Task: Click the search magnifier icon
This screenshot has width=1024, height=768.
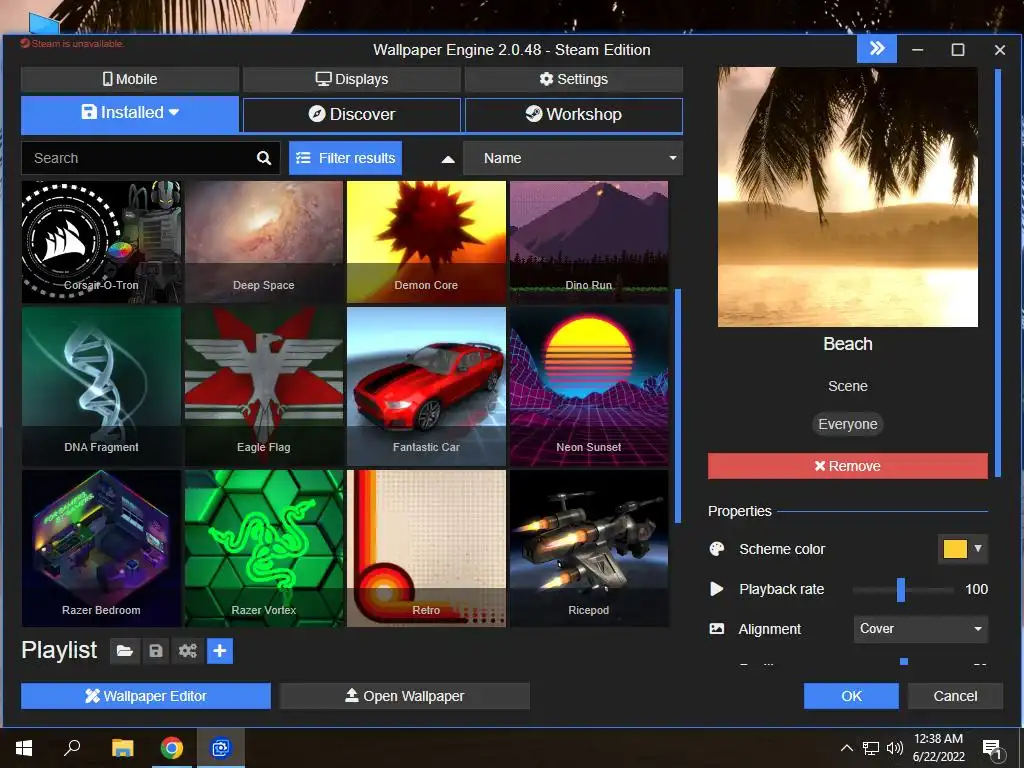Action: coord(264,158)
